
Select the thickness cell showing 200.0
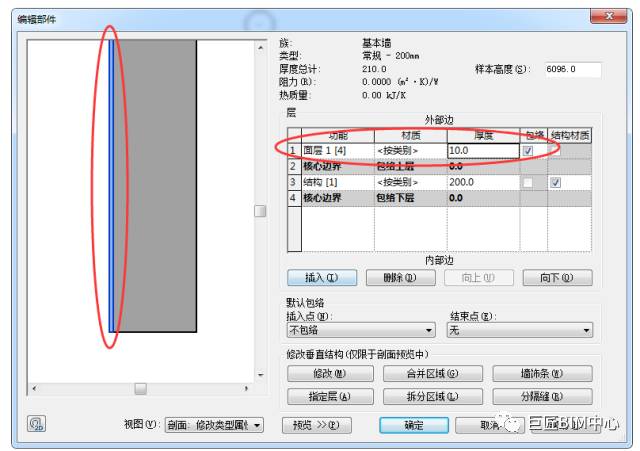(483, 182)
